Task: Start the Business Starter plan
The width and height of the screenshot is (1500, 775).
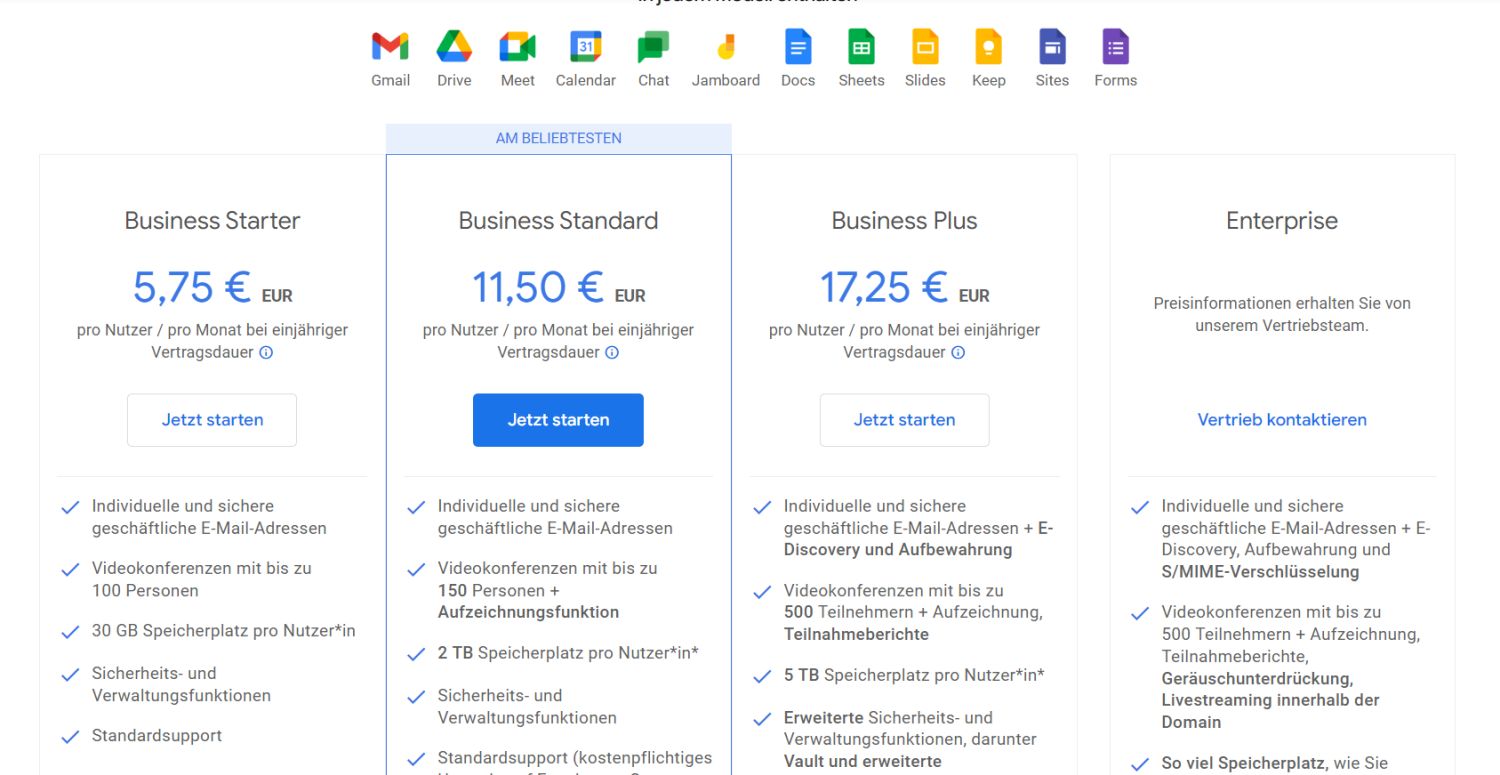Action: pos(212,420)
